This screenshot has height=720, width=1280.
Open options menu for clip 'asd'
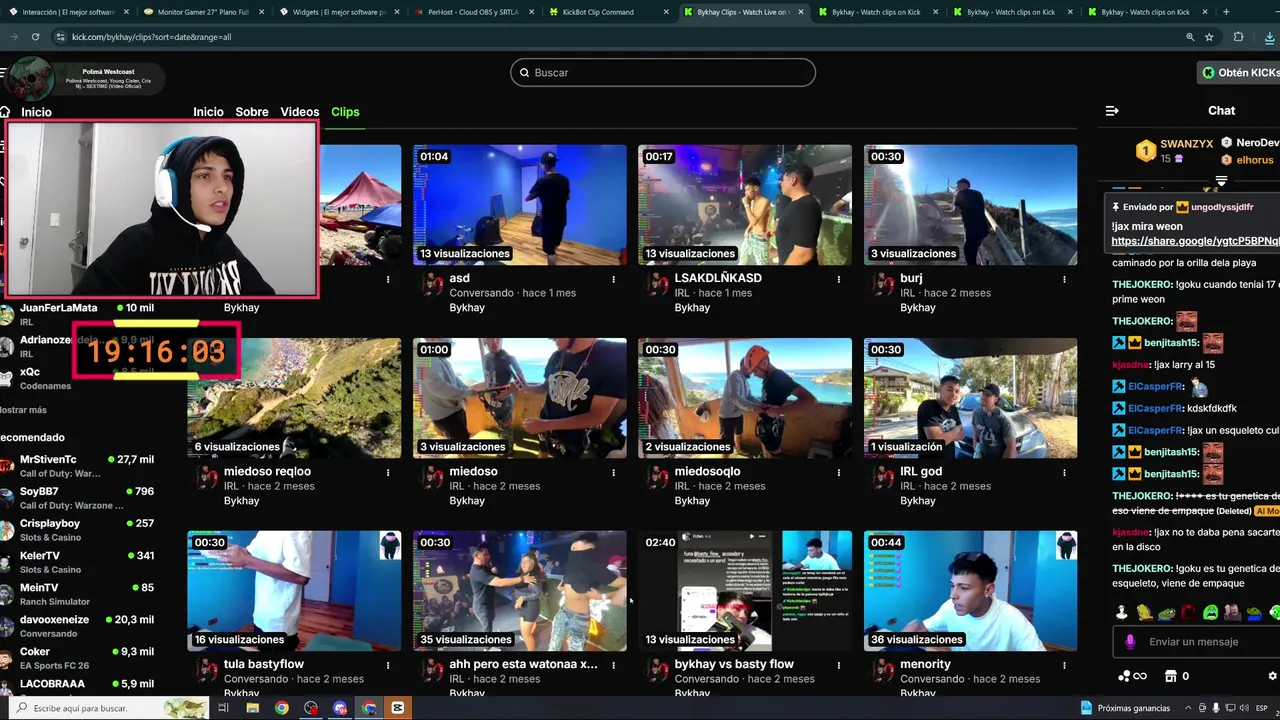[613, 279]
